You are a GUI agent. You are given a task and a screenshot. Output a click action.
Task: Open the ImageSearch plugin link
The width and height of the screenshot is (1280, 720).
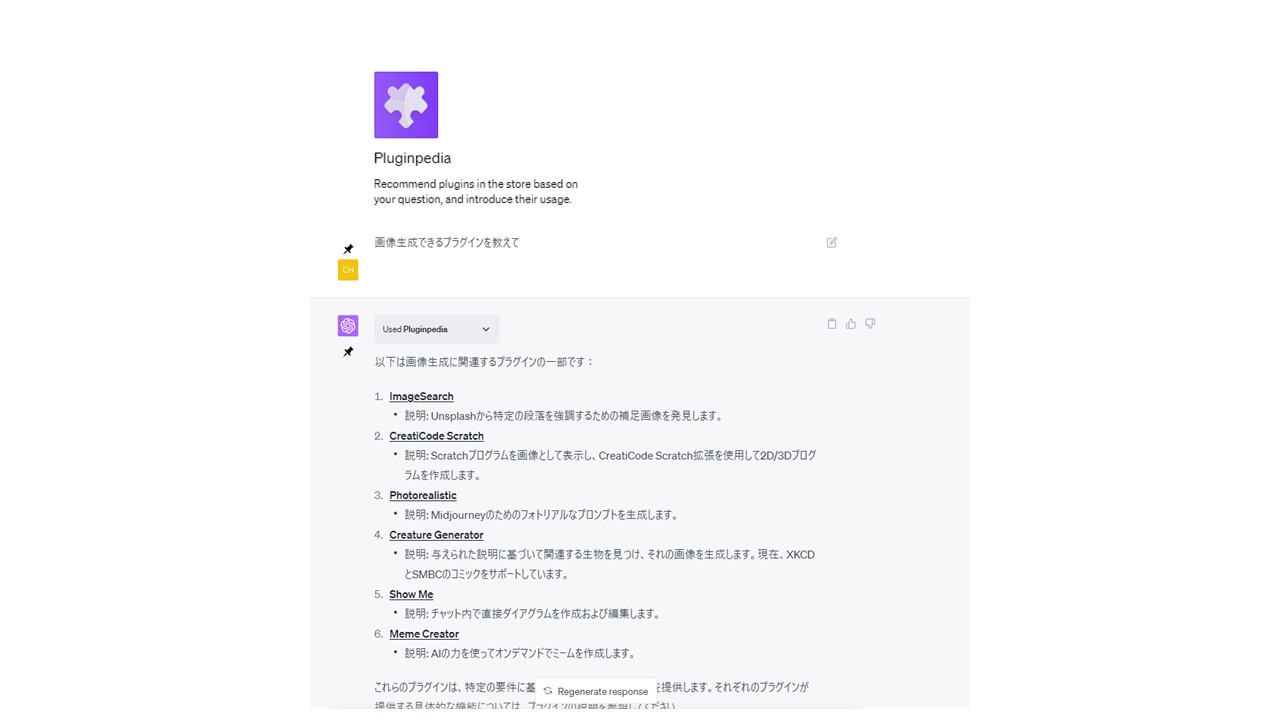(x=421, y=396)
